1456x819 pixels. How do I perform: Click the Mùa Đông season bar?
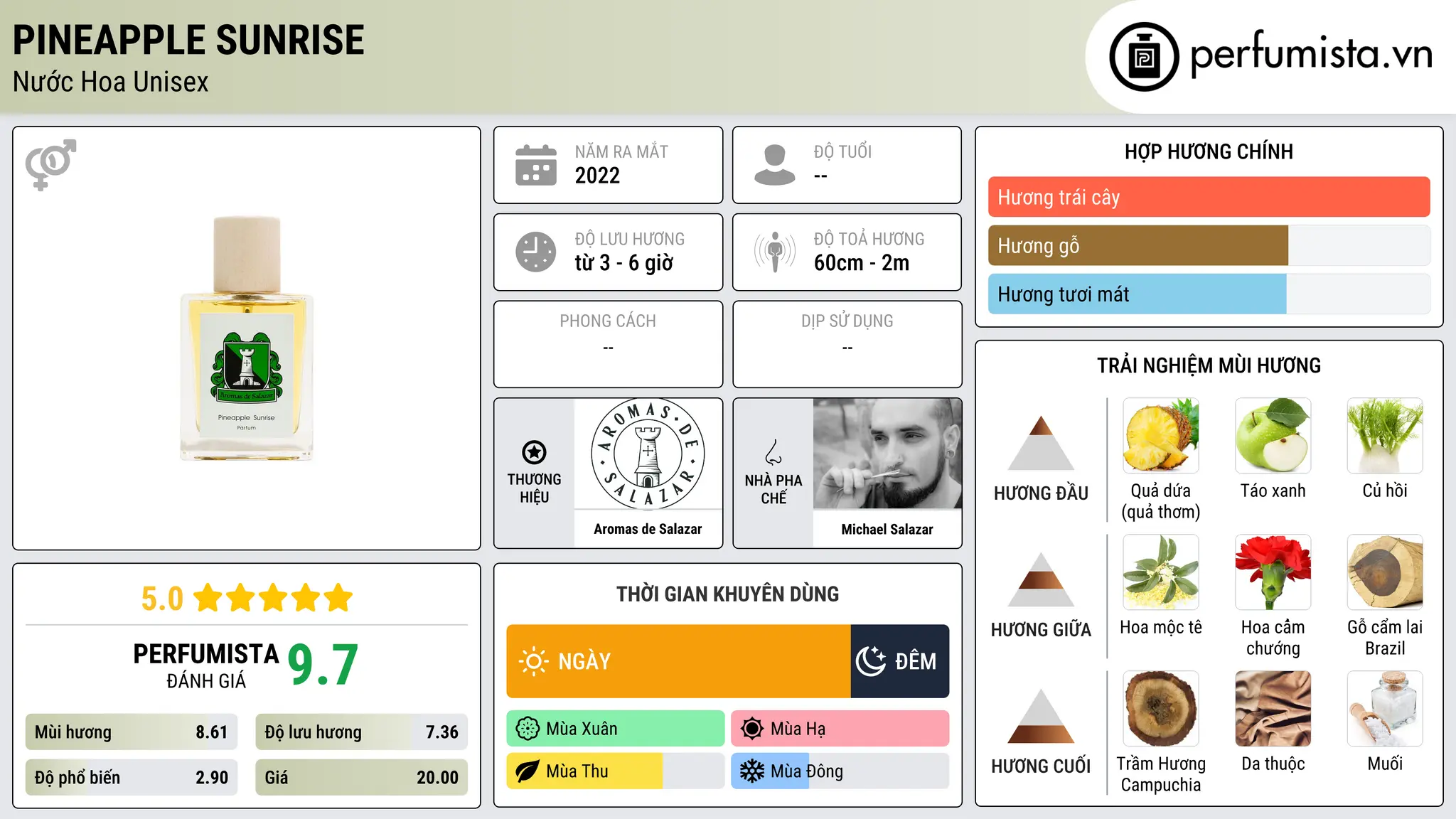(840, 771)
